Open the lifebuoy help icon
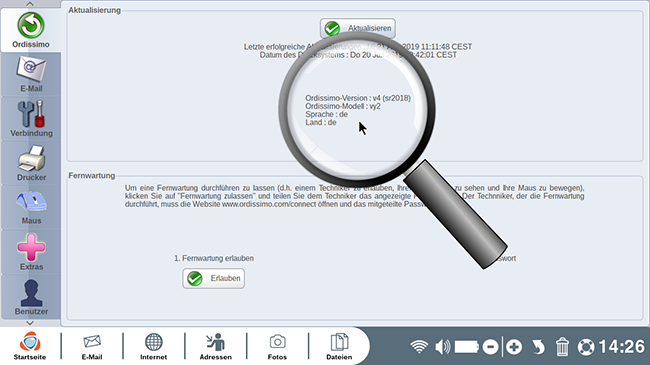This screenshot has width=650, height=365. pyautogui.click(x=586, y=347)
